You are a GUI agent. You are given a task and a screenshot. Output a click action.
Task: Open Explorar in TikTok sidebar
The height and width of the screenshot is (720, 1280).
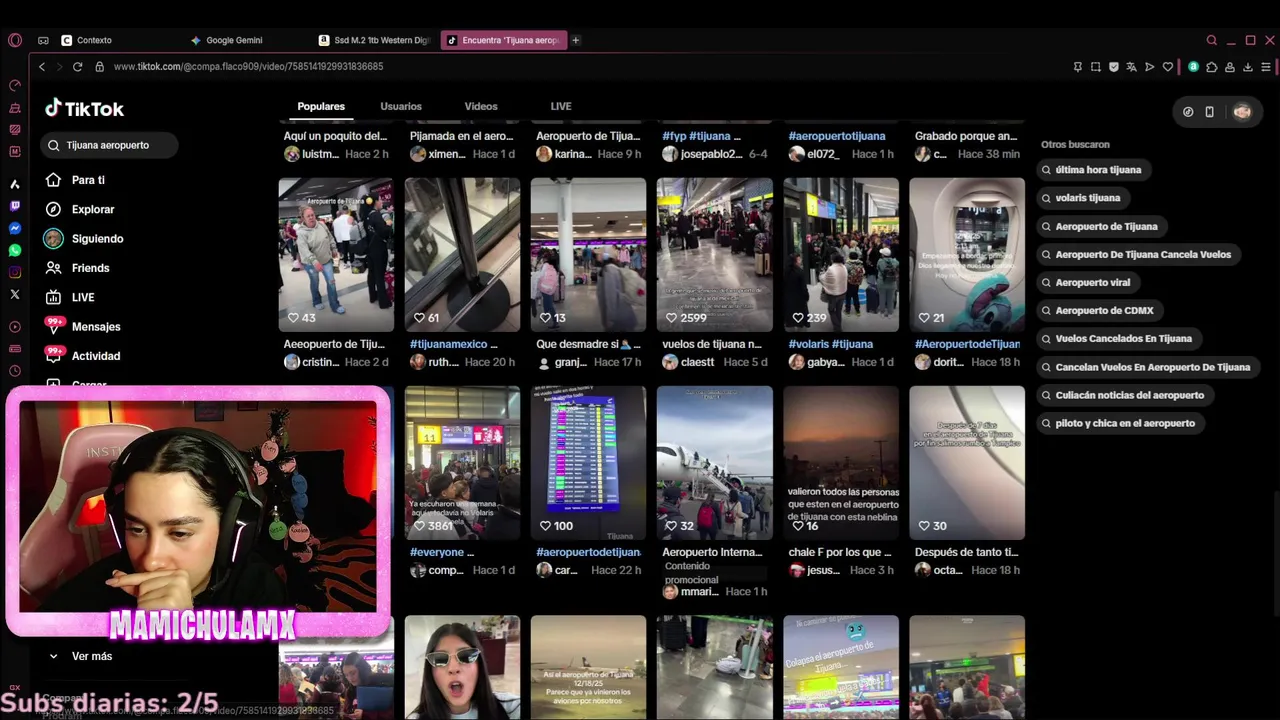tap(80, 209)
